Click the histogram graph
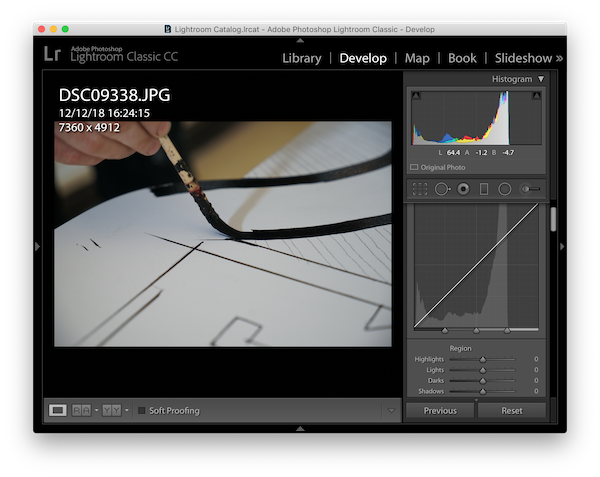This screenshot has height=477, width=600. [476, 117]
